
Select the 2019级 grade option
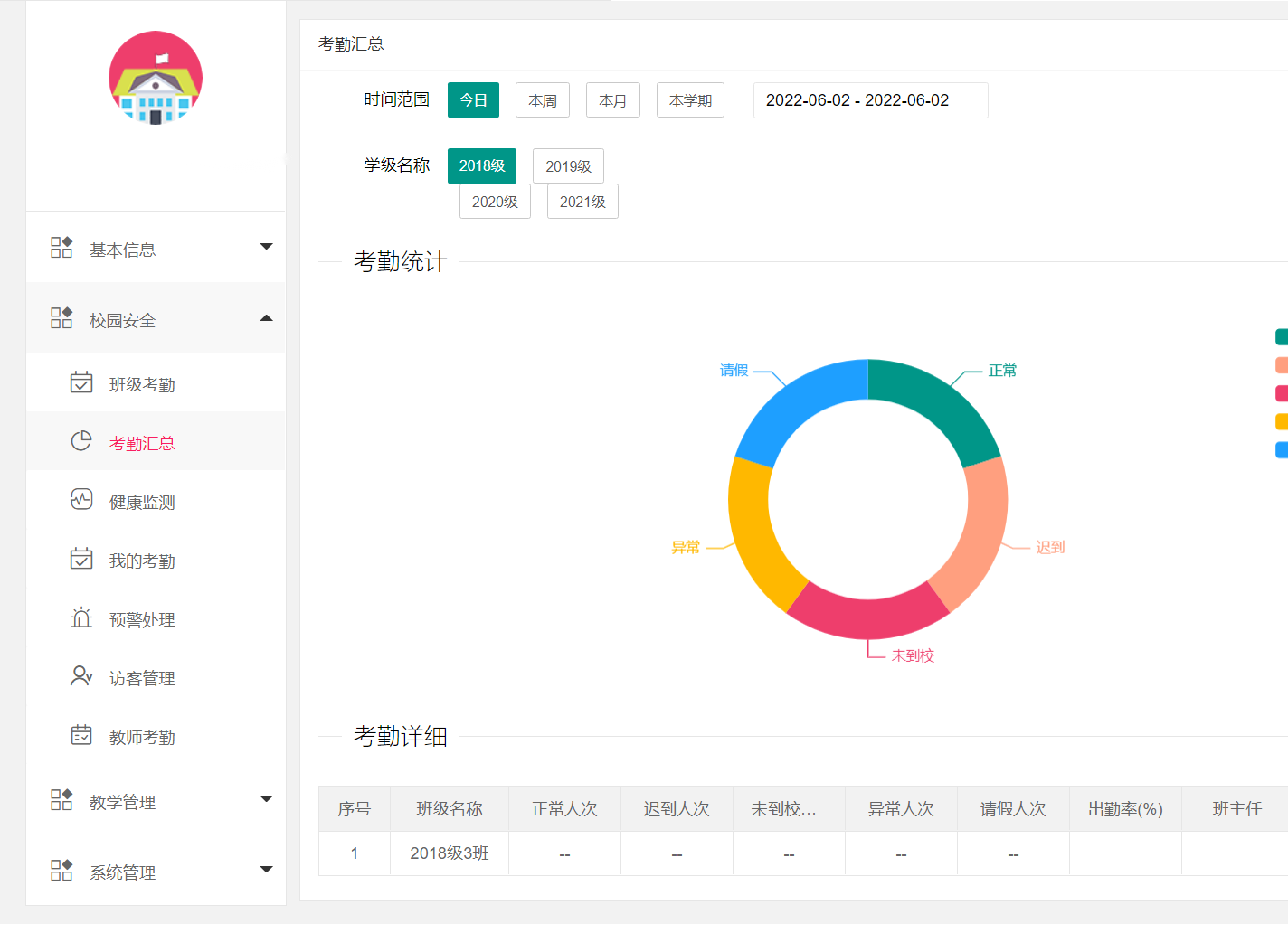coord(568,166)
